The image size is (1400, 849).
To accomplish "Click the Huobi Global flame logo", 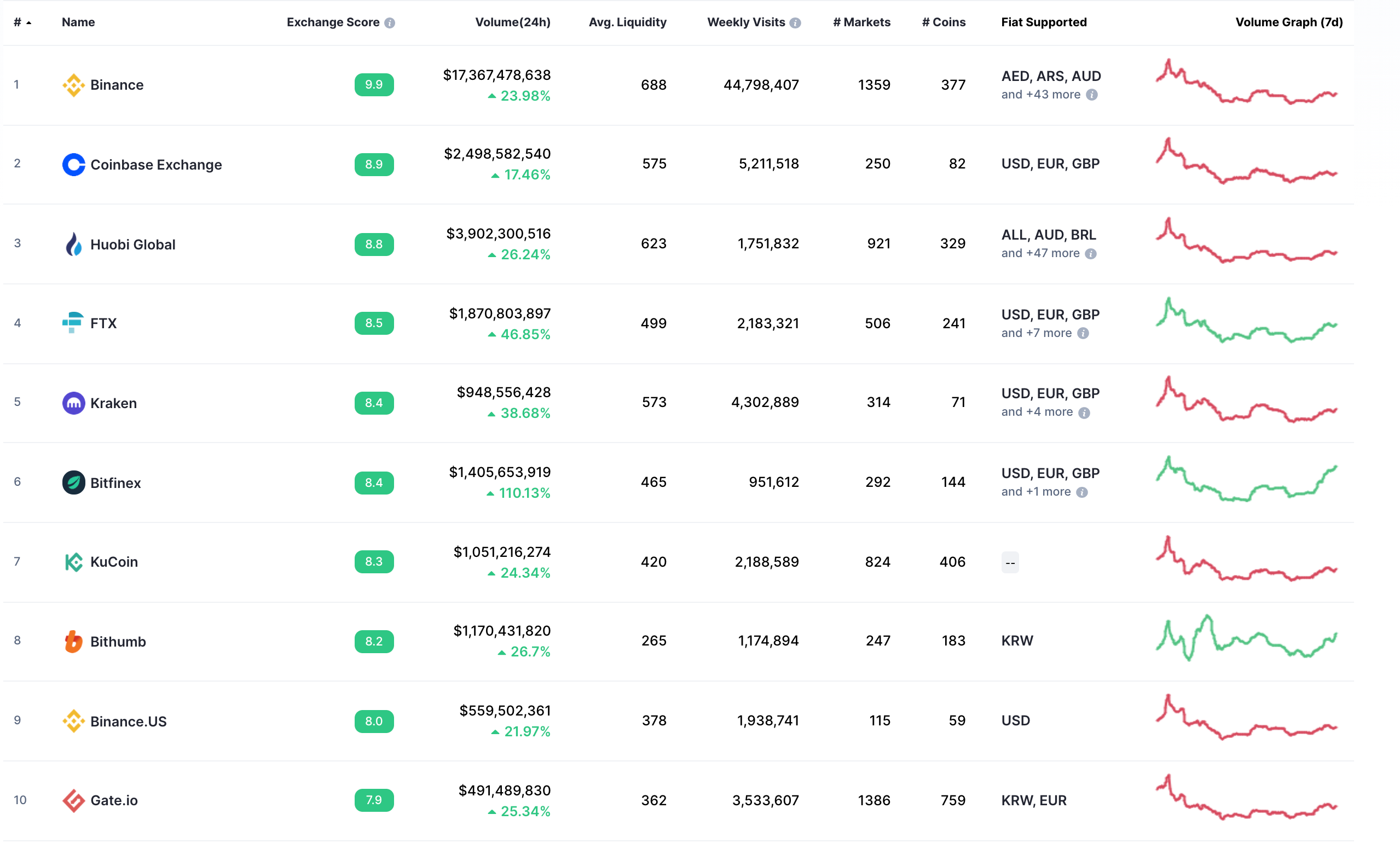I will point(73,245).
